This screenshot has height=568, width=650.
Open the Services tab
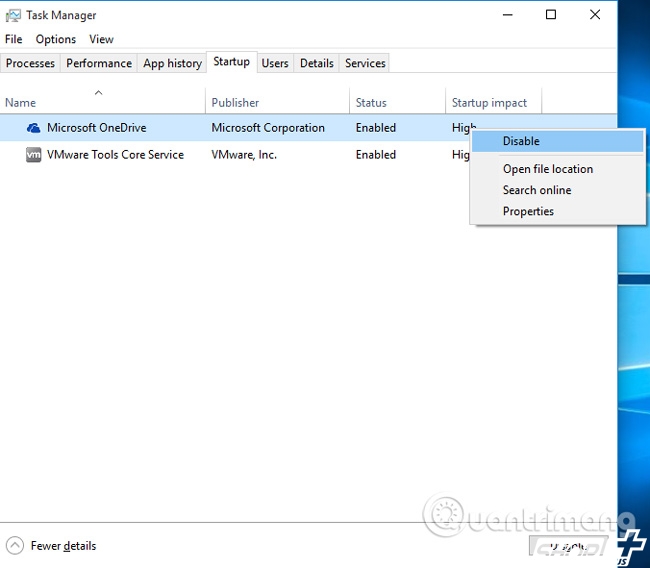coord(365,63)
